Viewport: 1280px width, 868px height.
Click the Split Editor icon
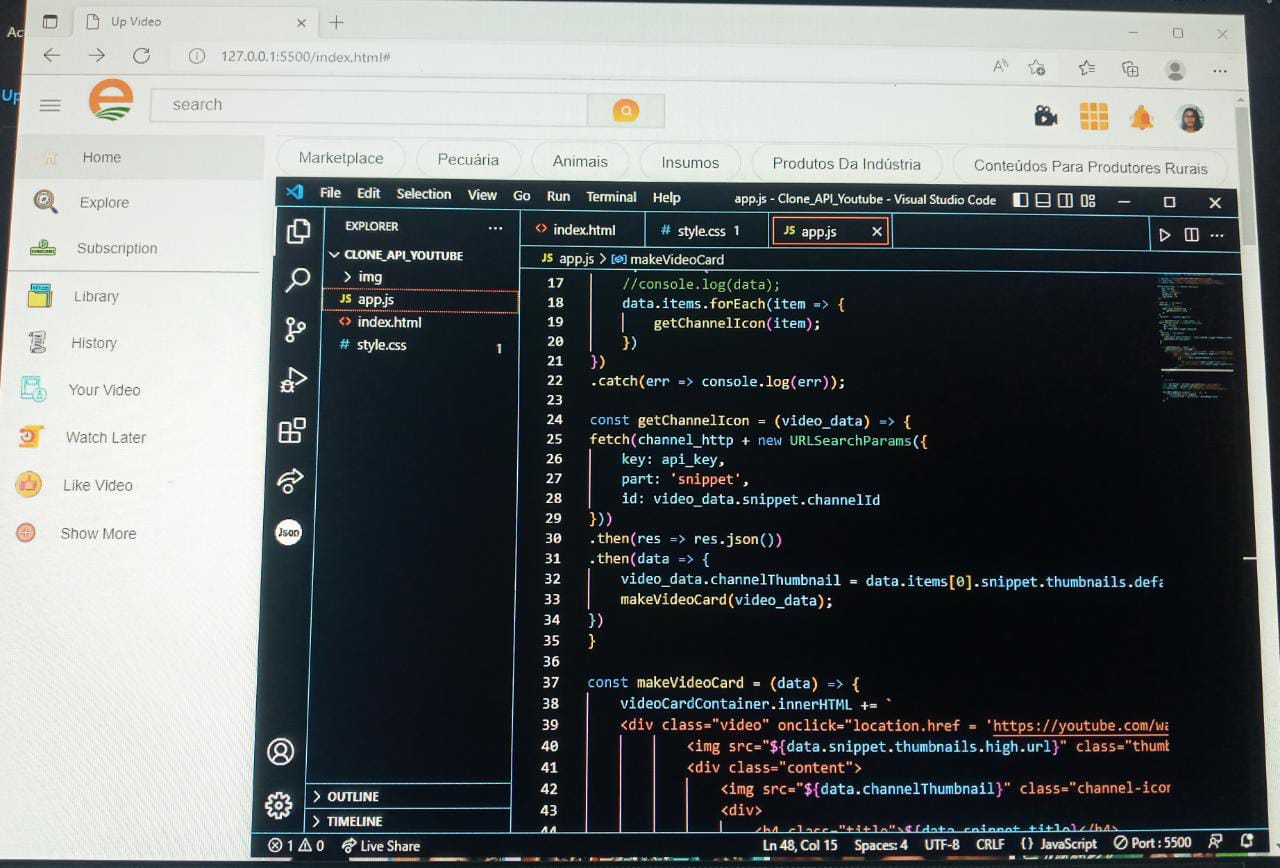pyautogui.click(x=1190, y=234)
